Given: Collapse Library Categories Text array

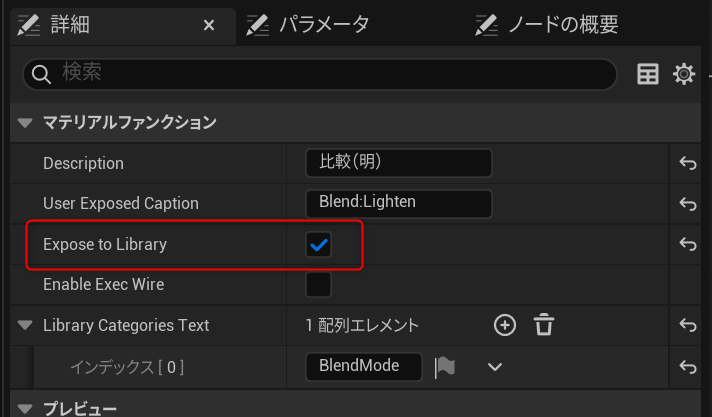Looking at the screenshot, I should (x=25, y=325).
